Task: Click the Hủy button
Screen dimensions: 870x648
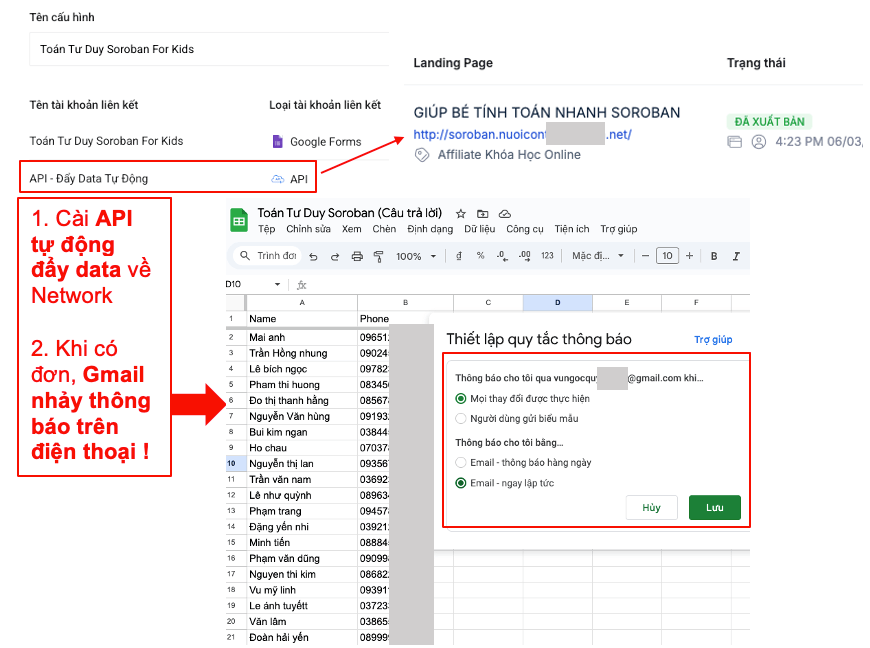Action: click(x=651, y=507)
